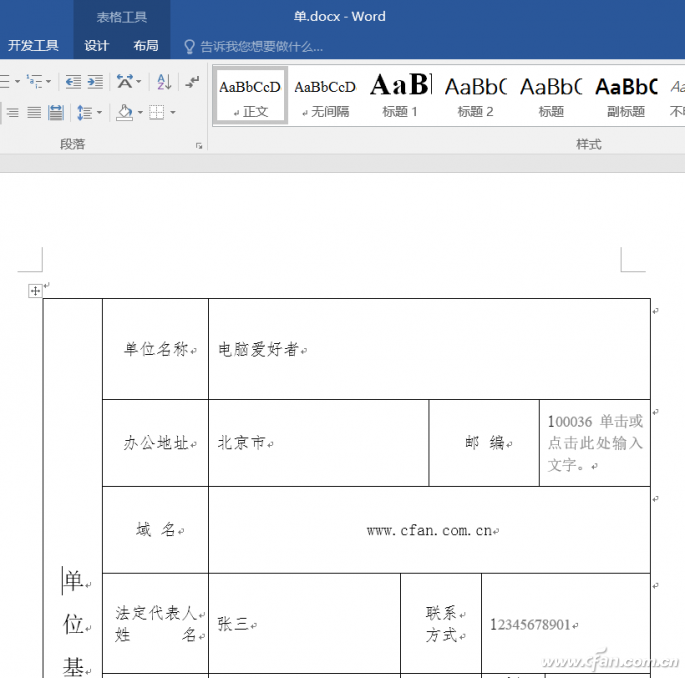
Task: Expand the shading color dropdown arrow
Action: (x=140, y=113)
